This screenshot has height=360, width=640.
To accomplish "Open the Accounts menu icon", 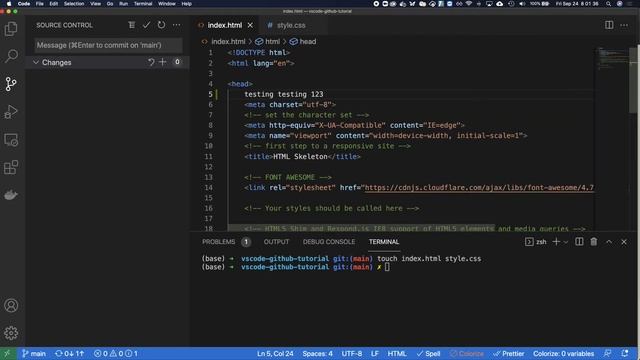I will click(x=11, y=305).
